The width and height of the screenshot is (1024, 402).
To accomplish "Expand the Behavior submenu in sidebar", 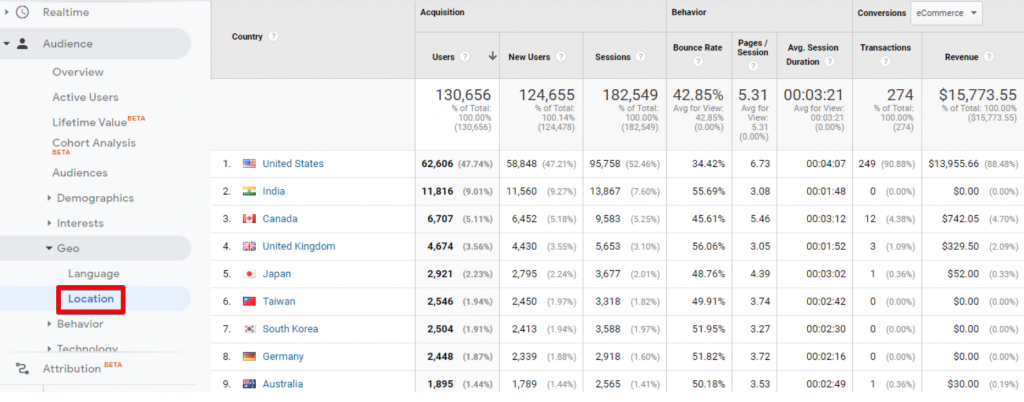I will click(49, 324).
